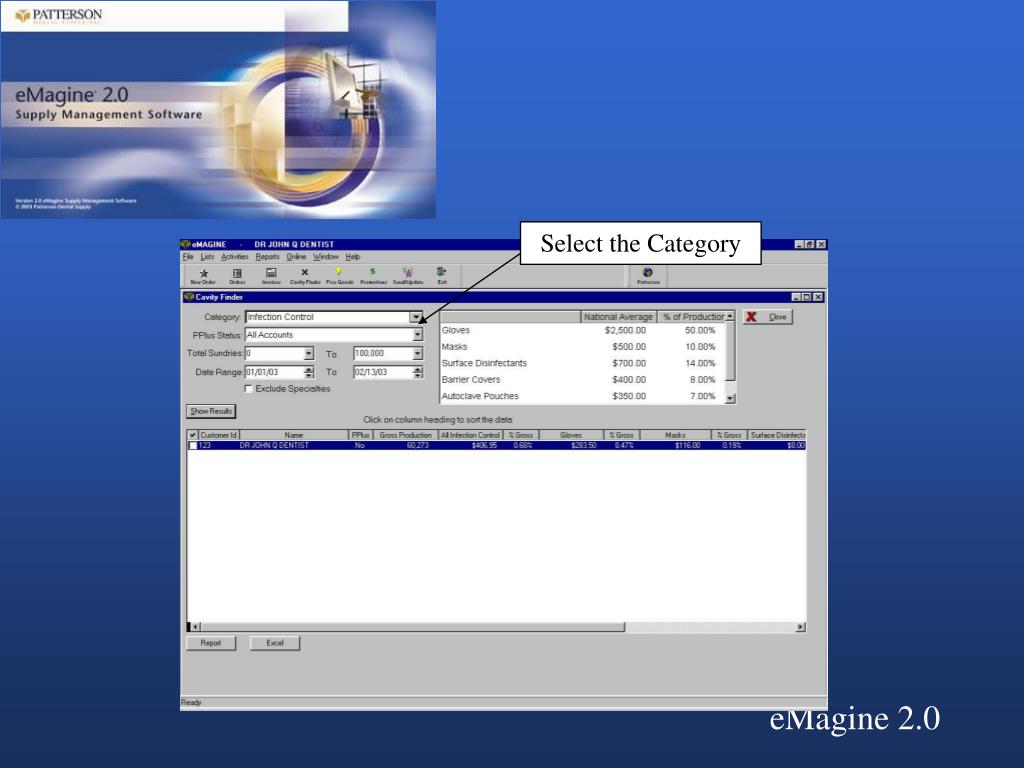Minimize the Cavity Finder child window

pos(796,297)
